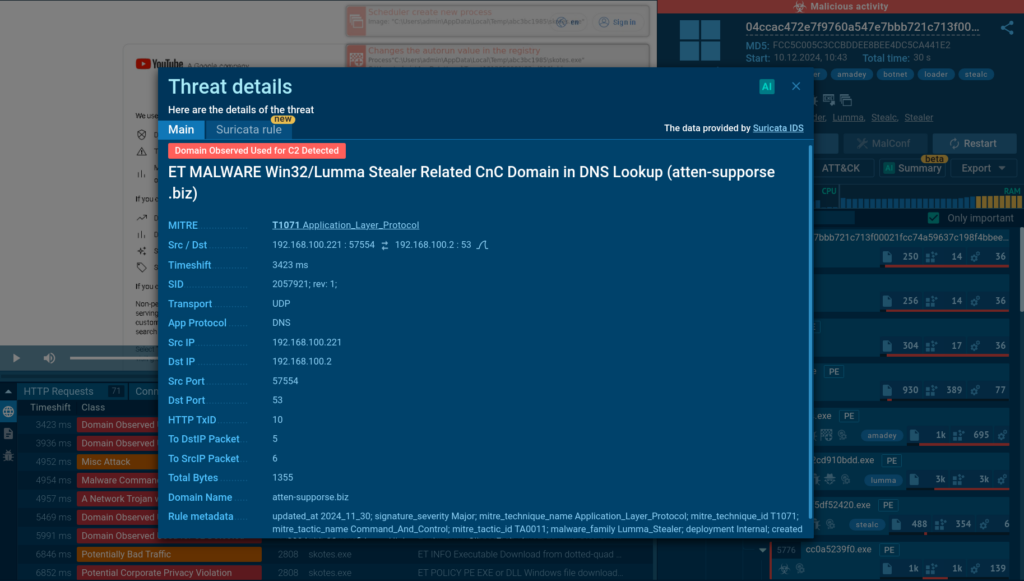This screenshot has width=1024, height=581.
Task: Click the biohazard icon under process 5776
Action: (784, 569)
